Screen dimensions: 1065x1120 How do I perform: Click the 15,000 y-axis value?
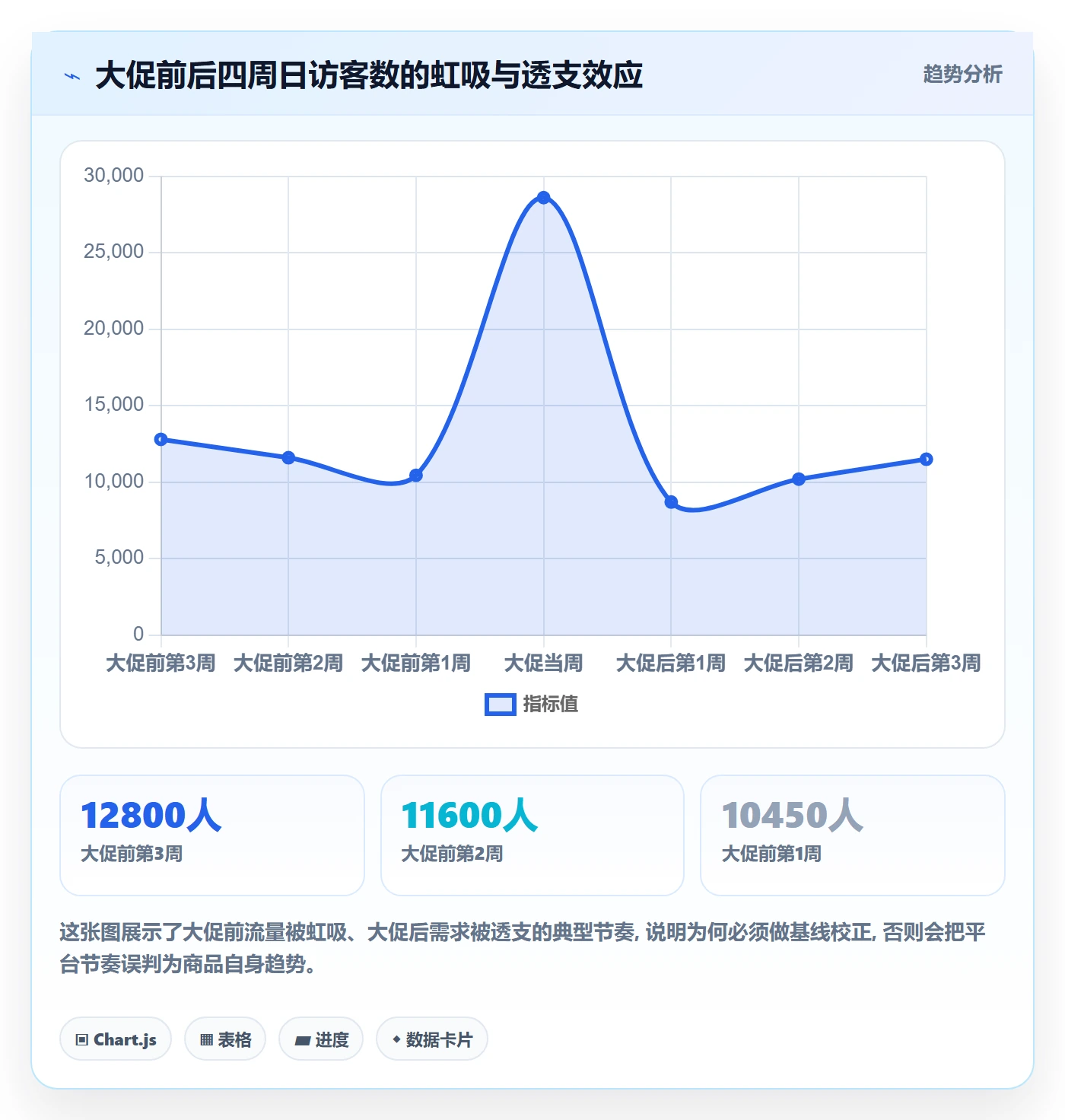point(114,405)
